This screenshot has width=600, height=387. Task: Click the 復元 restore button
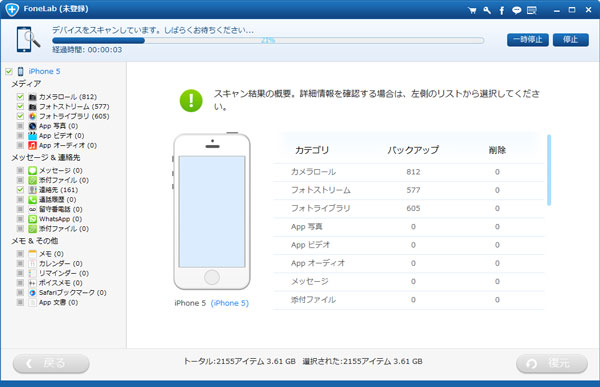tap(552, 363)
